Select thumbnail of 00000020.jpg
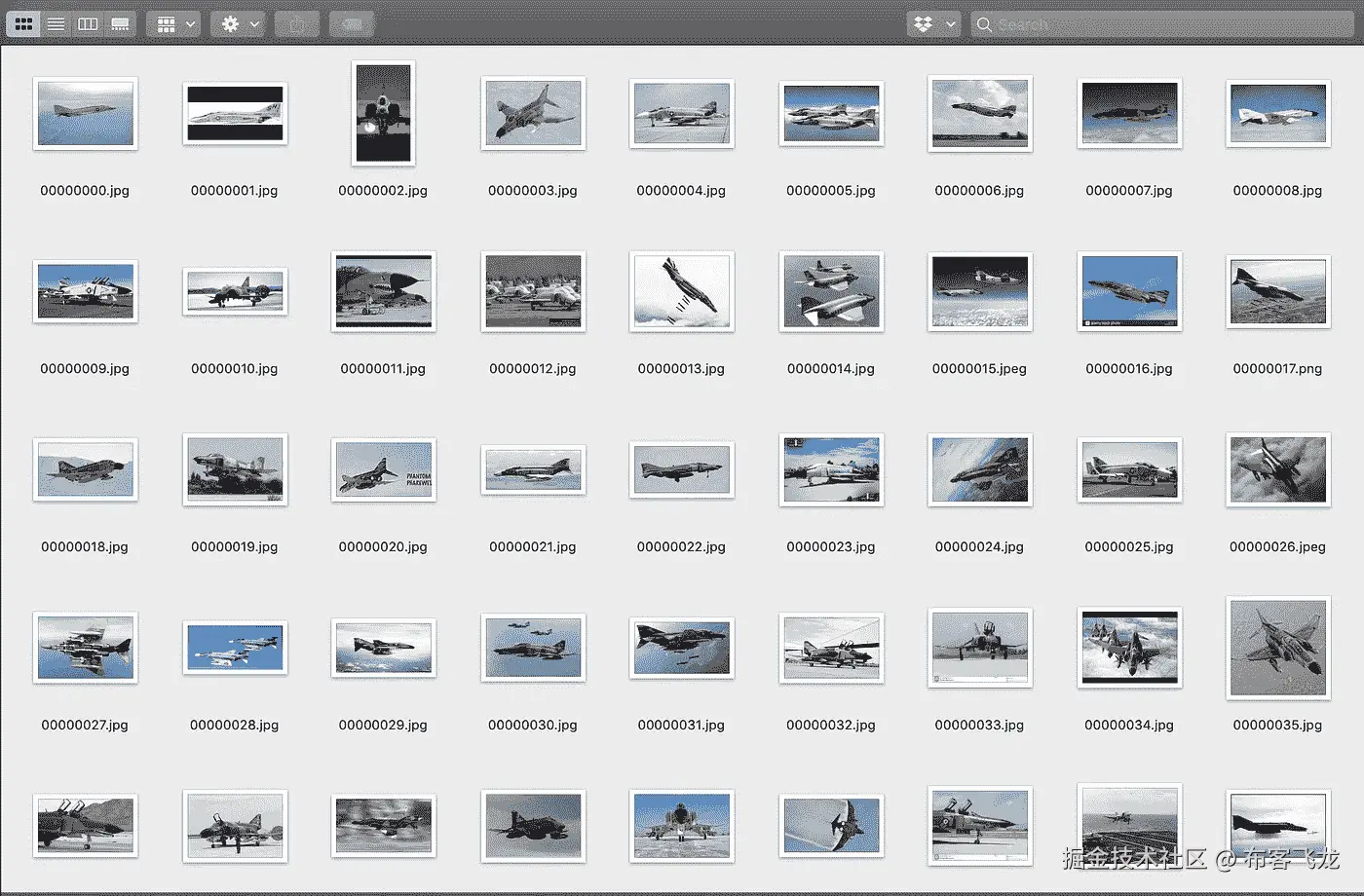 383,469
